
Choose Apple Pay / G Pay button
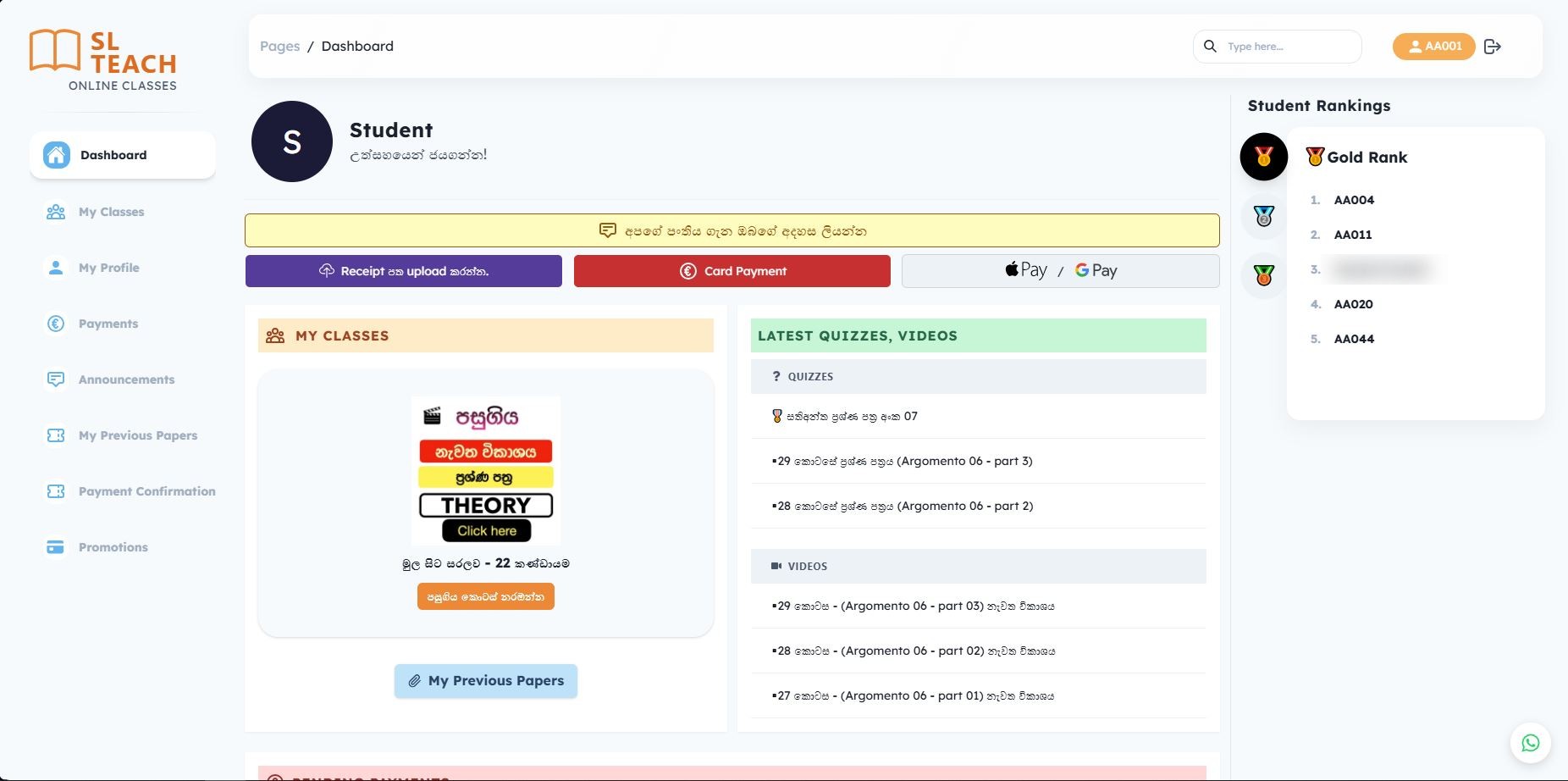click(1061, 271)
